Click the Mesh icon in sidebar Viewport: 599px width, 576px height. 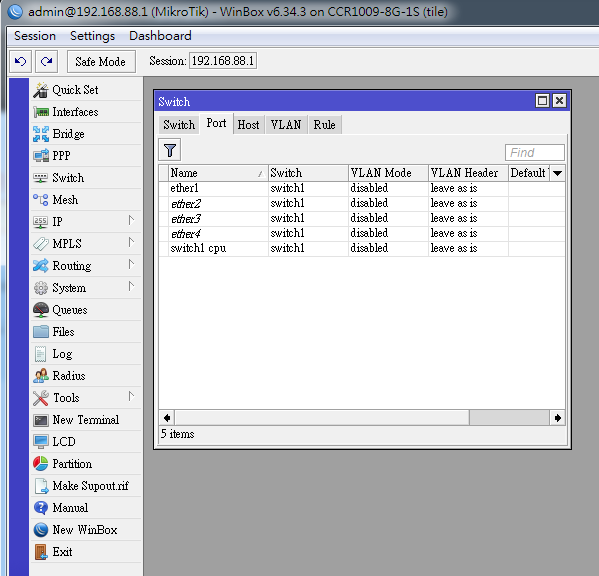(x=40, y=200)
